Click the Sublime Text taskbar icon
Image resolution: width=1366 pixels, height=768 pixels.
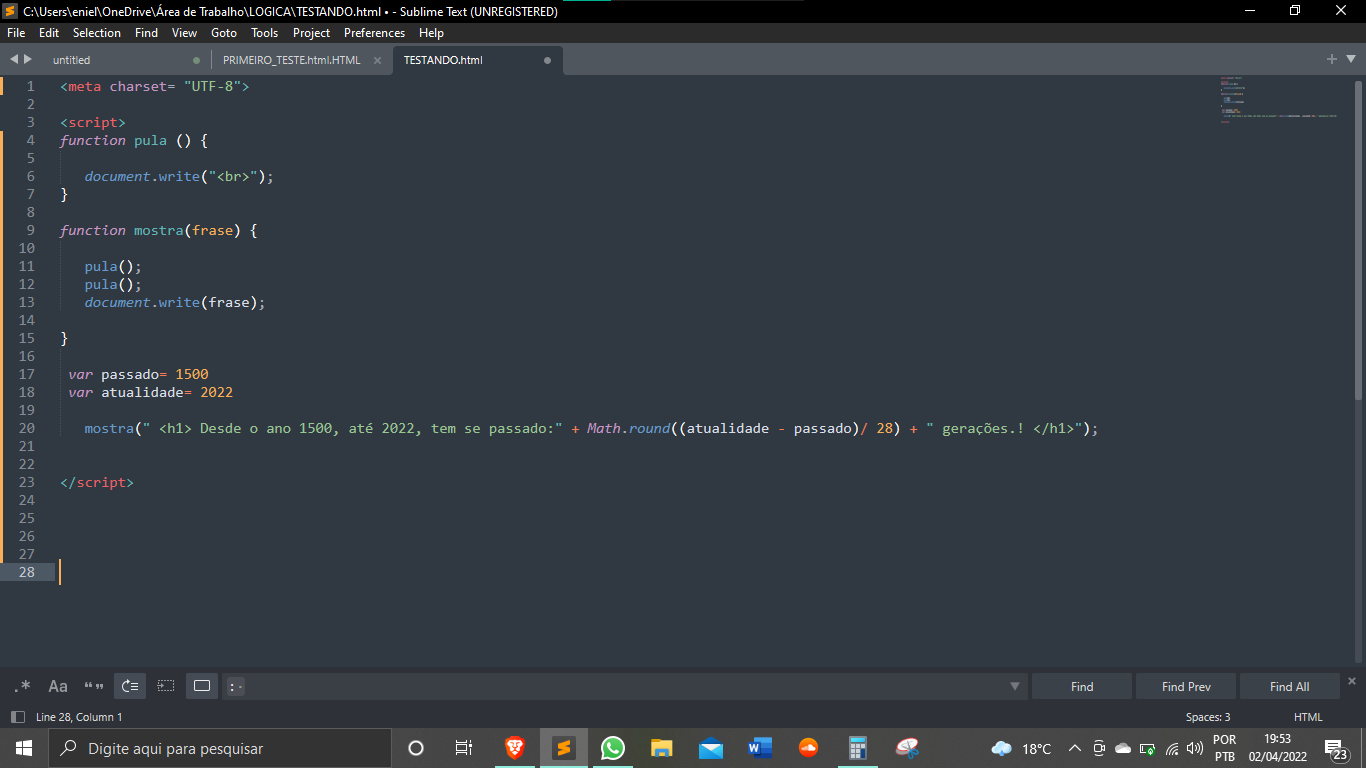564,748
